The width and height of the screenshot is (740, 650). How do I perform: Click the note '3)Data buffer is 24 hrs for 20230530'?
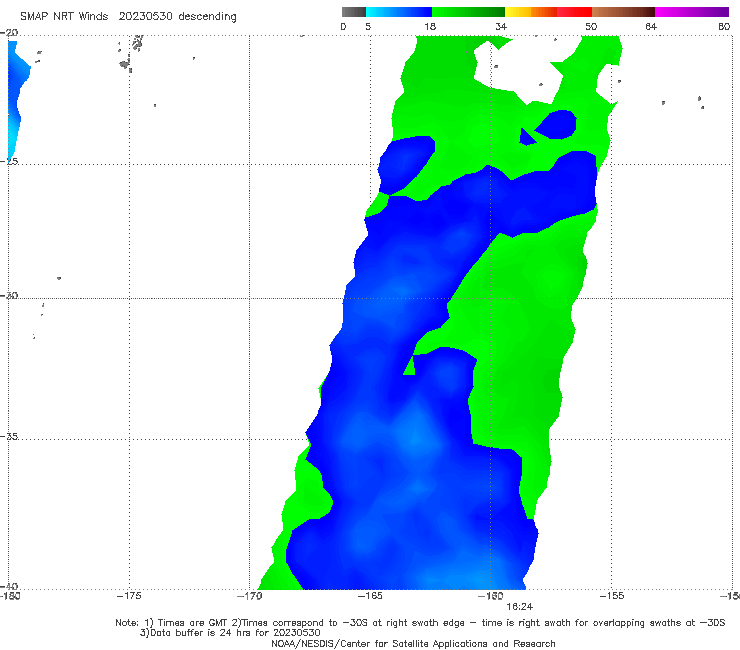click(230, 633)
